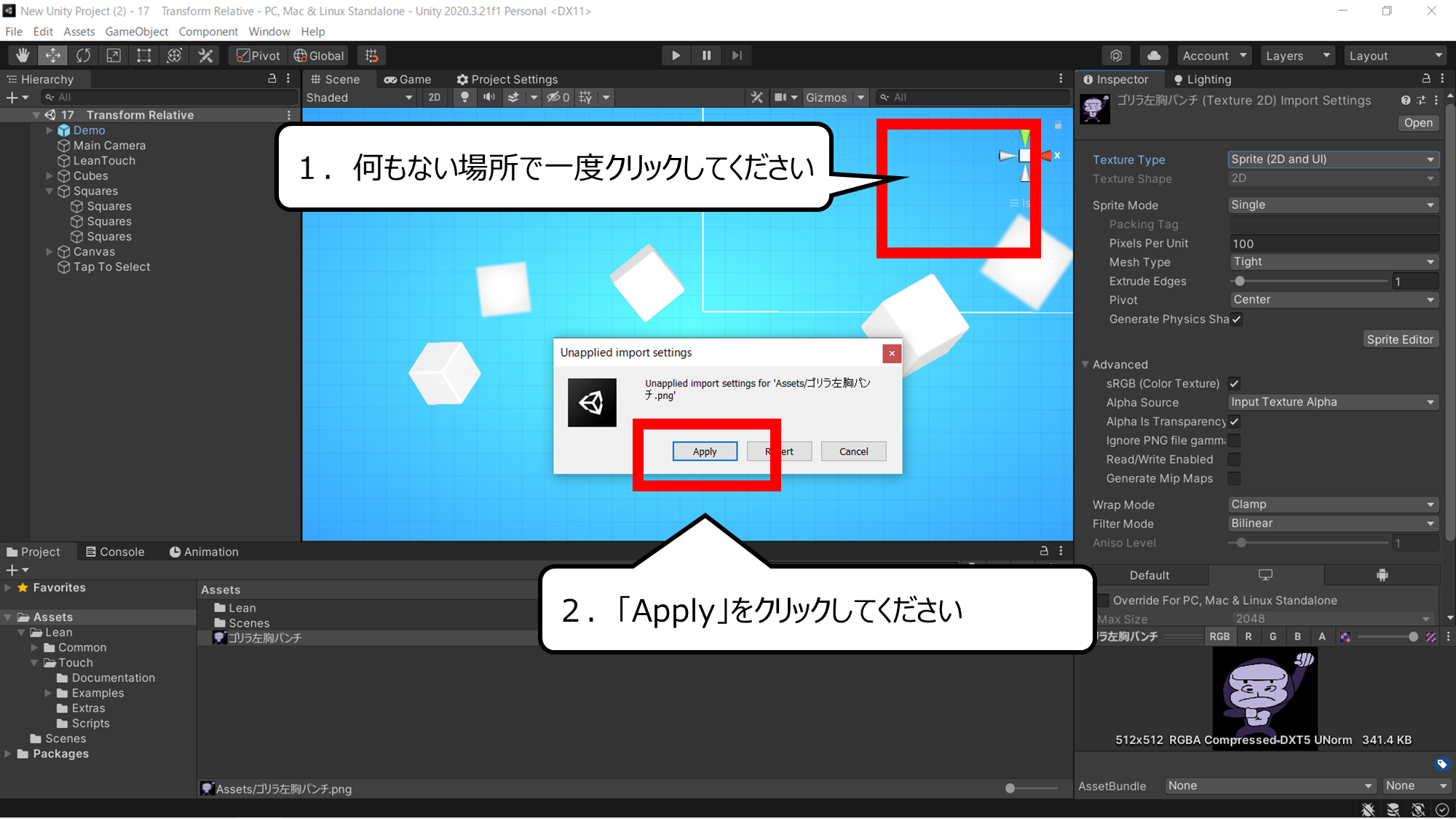Click Cancel in the dialog

point(853,451)
